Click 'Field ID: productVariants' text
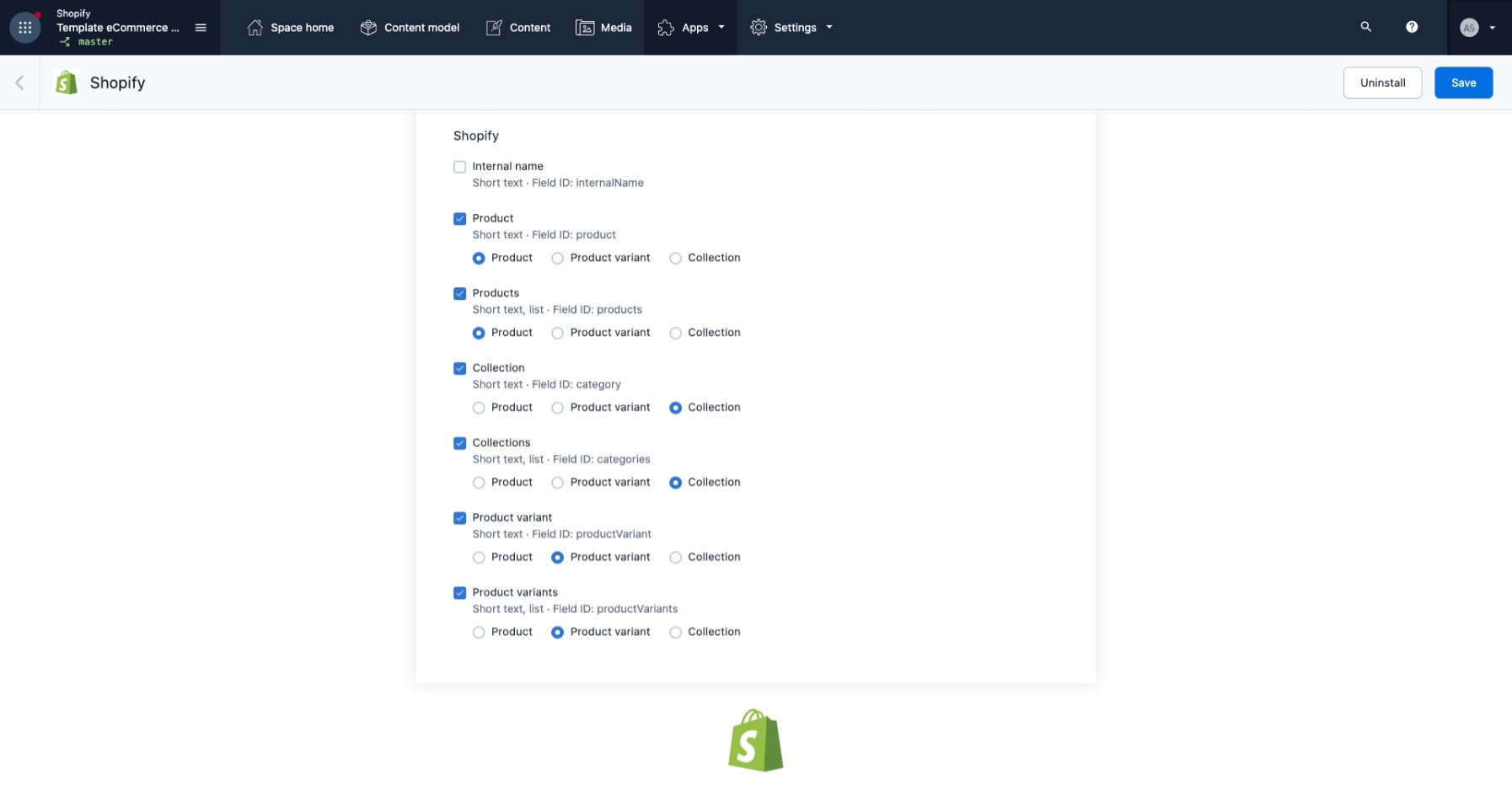 coord(615,609)
